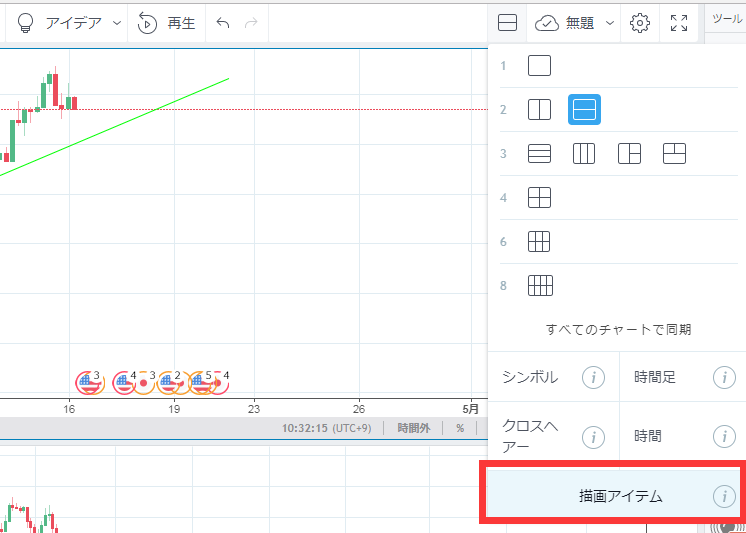This screenshot has width=746, height=533.
Task: Choose four-chart grid layout
Action: [x=539, y=197]
